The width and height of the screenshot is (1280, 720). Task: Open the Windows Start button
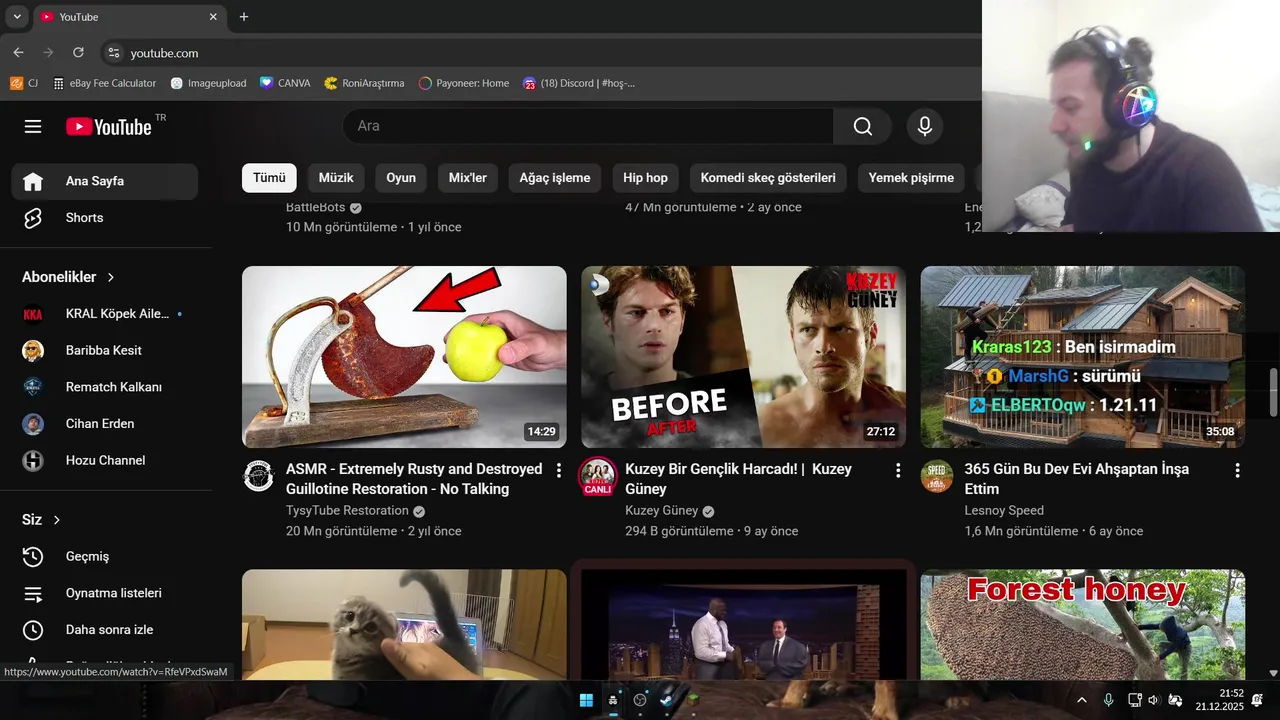pyautogui.click(x=586, y=700)
